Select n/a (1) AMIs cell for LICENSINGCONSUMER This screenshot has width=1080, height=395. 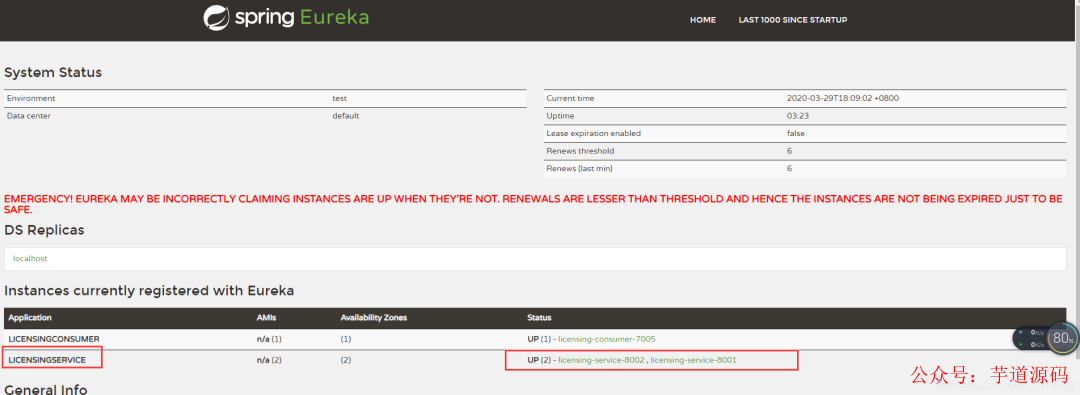(269, 339)
